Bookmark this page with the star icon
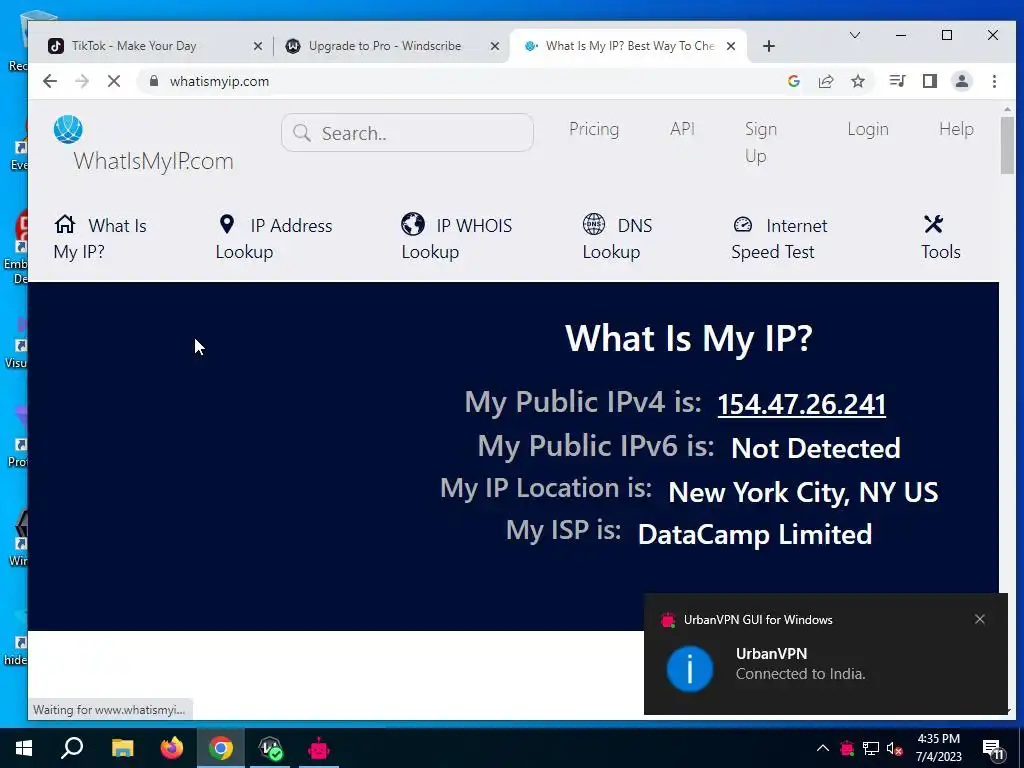This screenshot has height=768, width=1024. click(x=858, y=81)
